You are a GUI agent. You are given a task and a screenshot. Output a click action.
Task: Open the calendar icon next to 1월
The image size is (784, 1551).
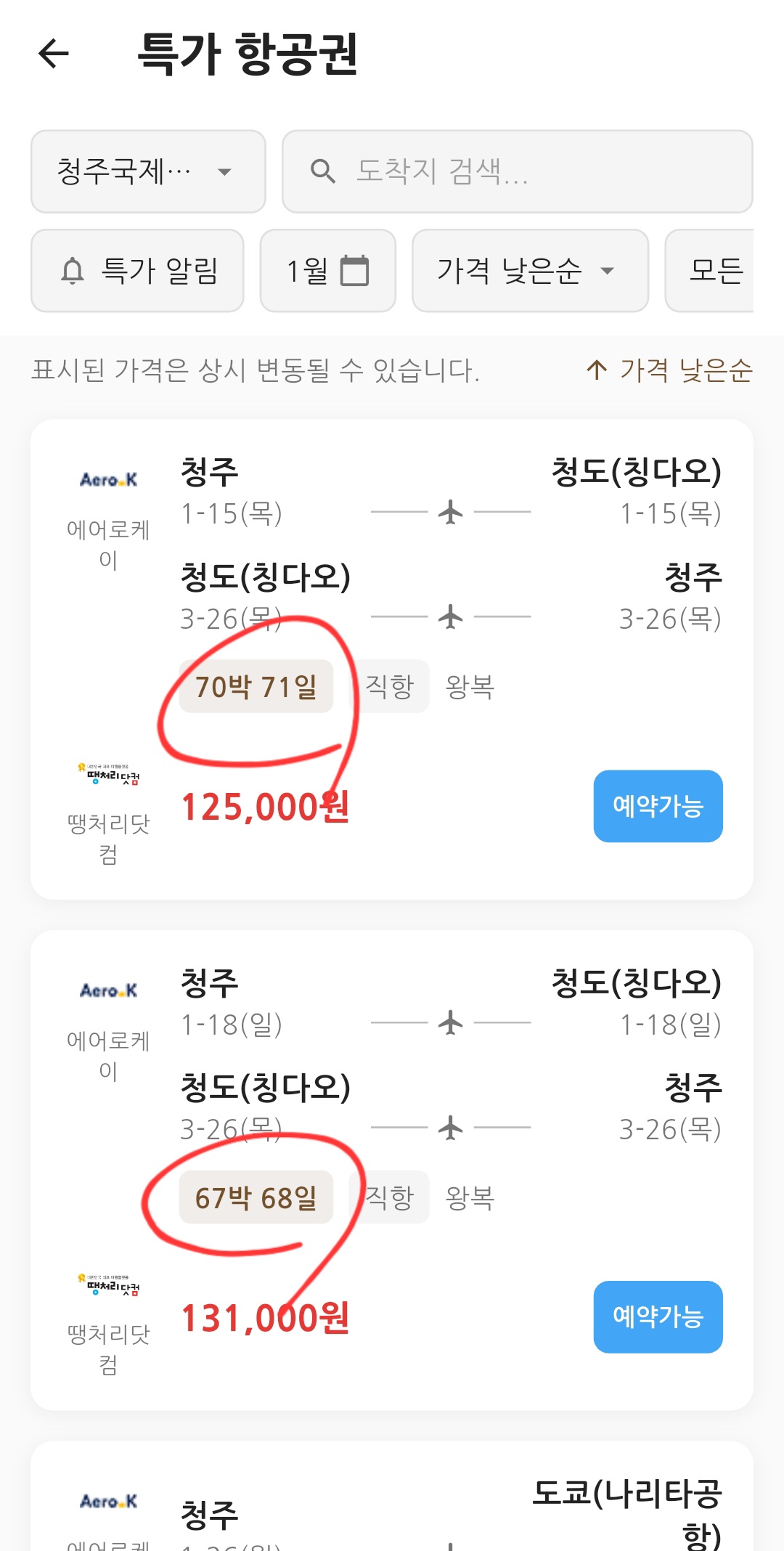click(354, 271)
